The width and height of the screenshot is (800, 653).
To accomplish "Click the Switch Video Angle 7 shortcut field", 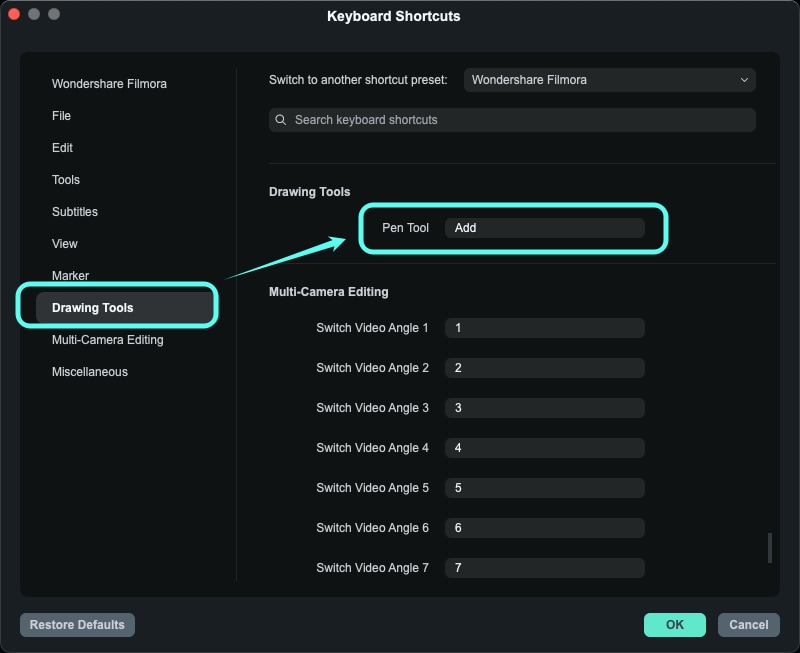I will click(x=545, y=567).
